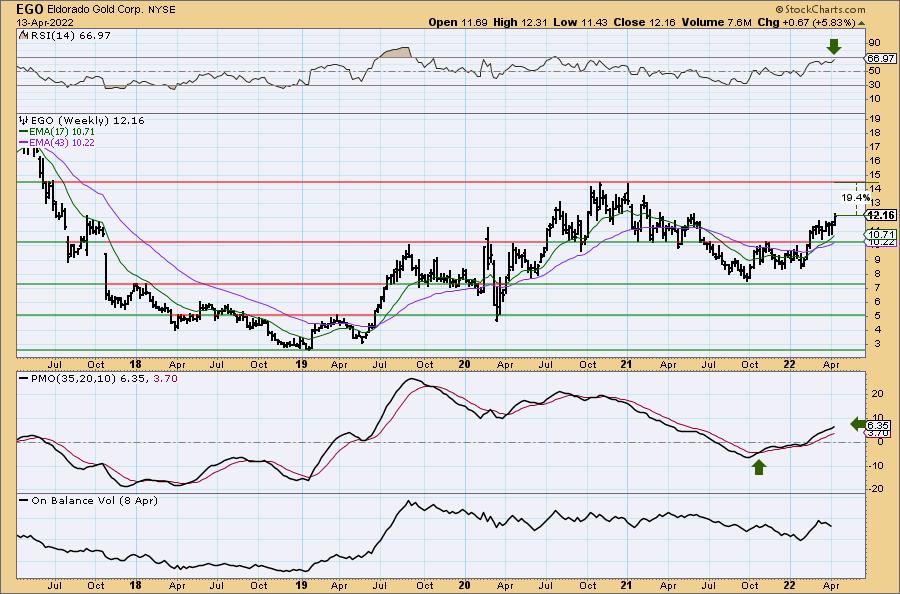Click the Close 12.16 header value
Image resolution: width=900 pixels, height=594 pixels.
pos(645,22)
